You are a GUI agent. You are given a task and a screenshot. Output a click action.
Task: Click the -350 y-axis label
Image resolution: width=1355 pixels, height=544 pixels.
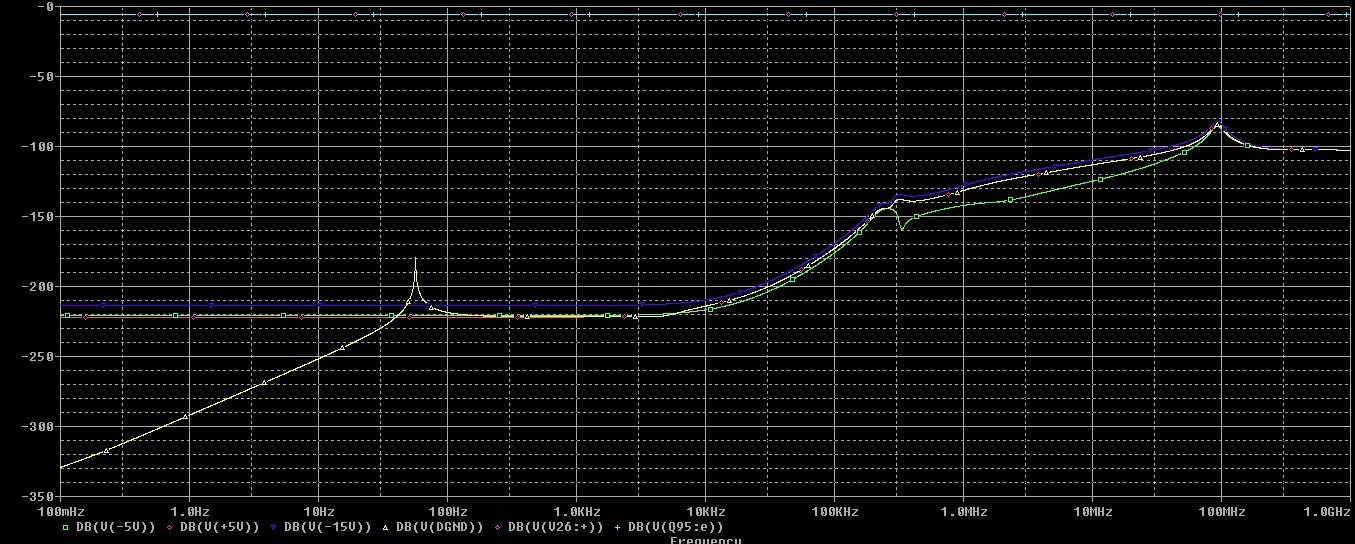[38, 496]
